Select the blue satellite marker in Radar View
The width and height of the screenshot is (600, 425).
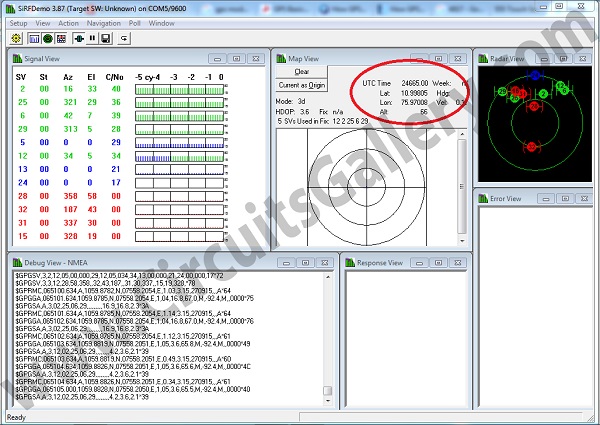(x=535, y=75)
